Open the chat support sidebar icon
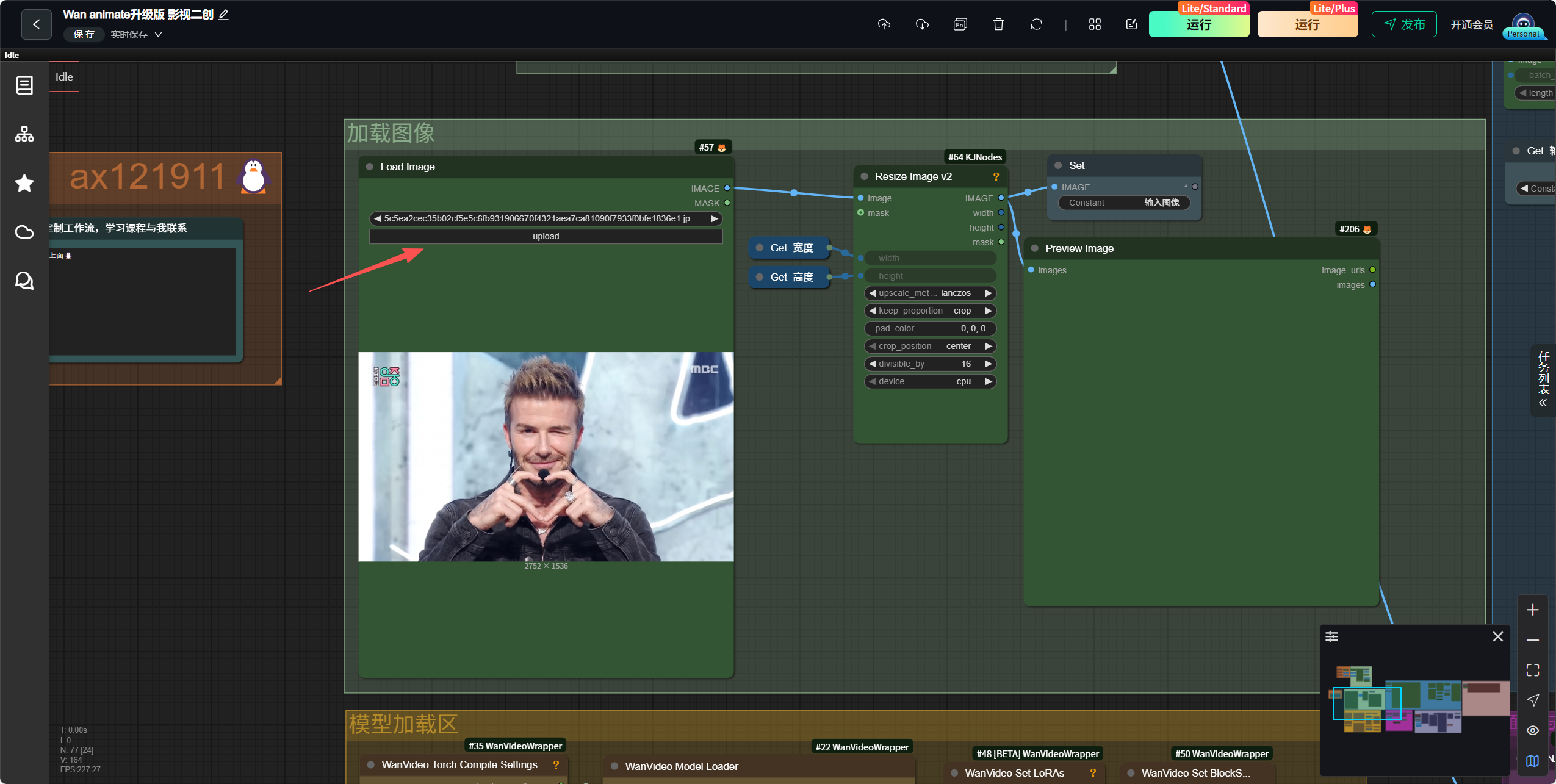Viewport: 1556px width, 784px height. point(24,281)
